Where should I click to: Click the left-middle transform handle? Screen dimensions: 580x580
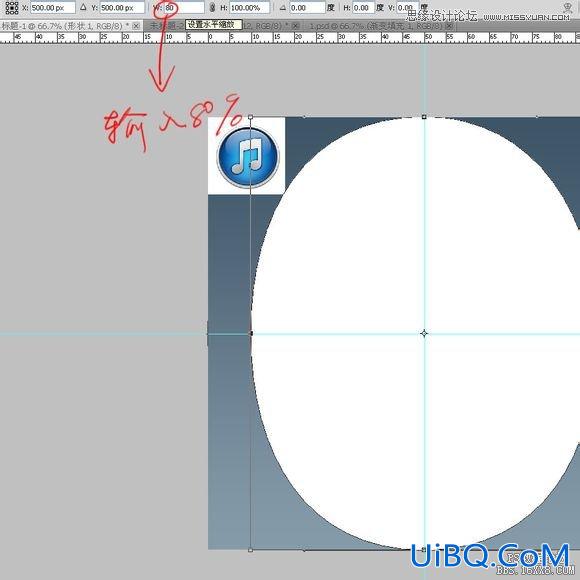(x=250, y=334)
